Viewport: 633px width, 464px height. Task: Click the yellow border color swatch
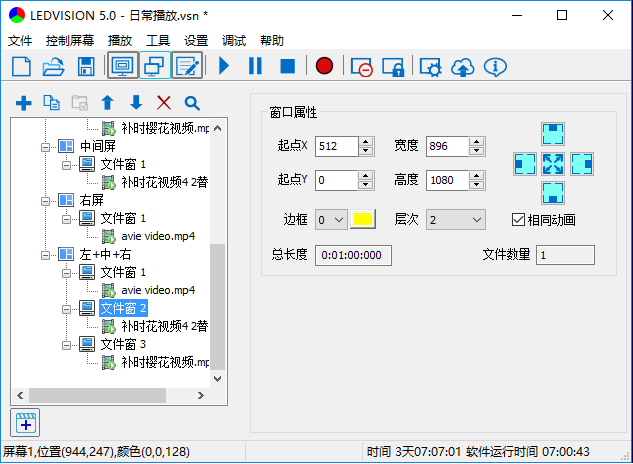[361, 219]
